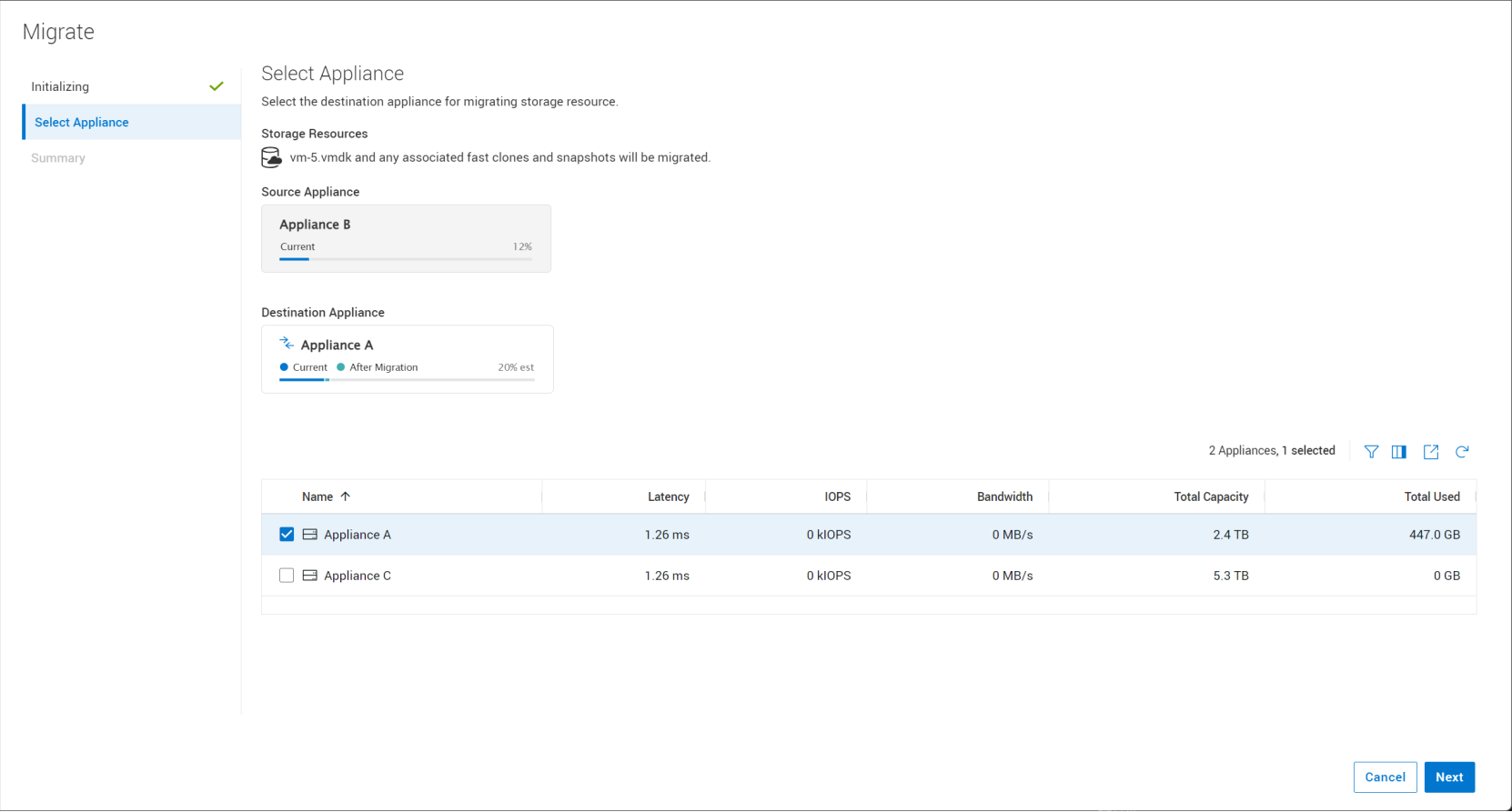Click the storage resource disk icon
The image size is (1512, 812).
pyautogui.click(x=271, y=157)
